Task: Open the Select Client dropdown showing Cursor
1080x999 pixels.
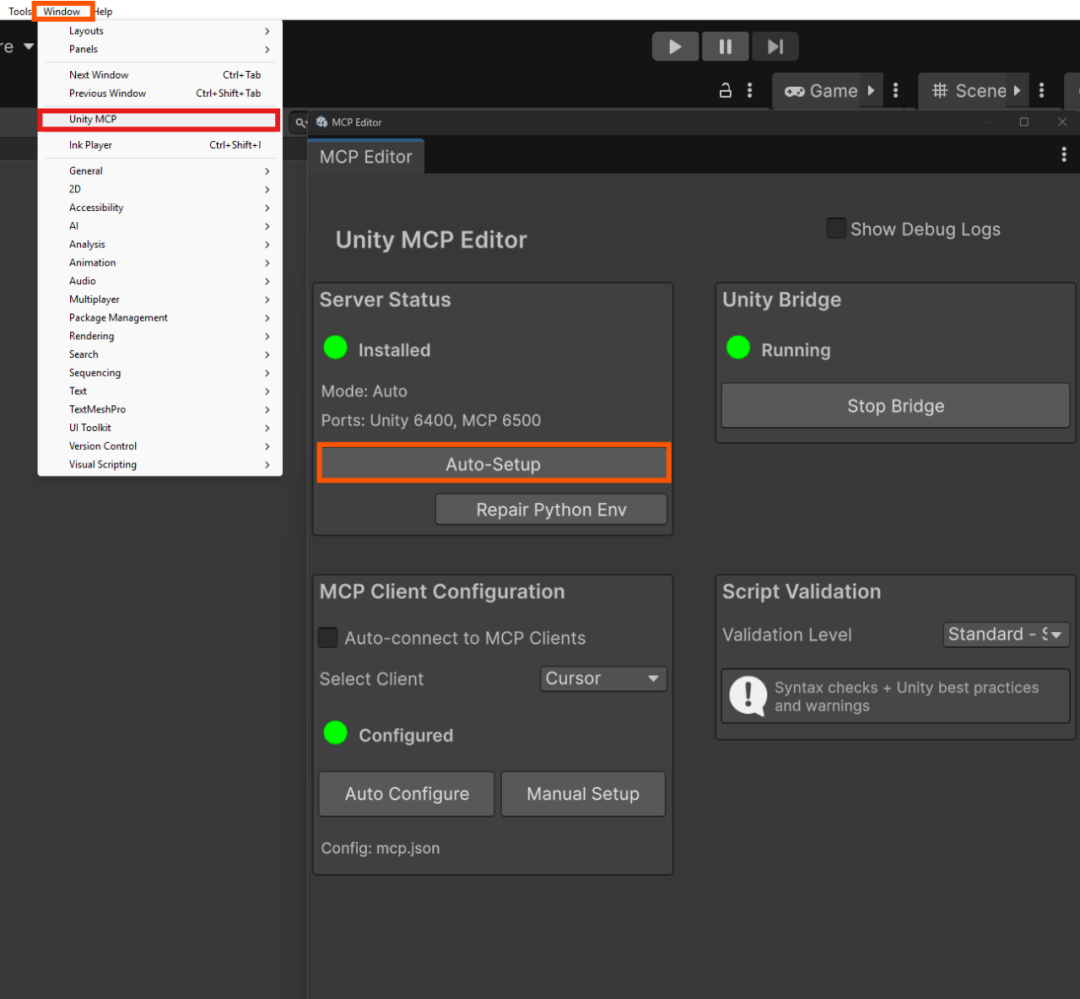Action: (603, 679)
